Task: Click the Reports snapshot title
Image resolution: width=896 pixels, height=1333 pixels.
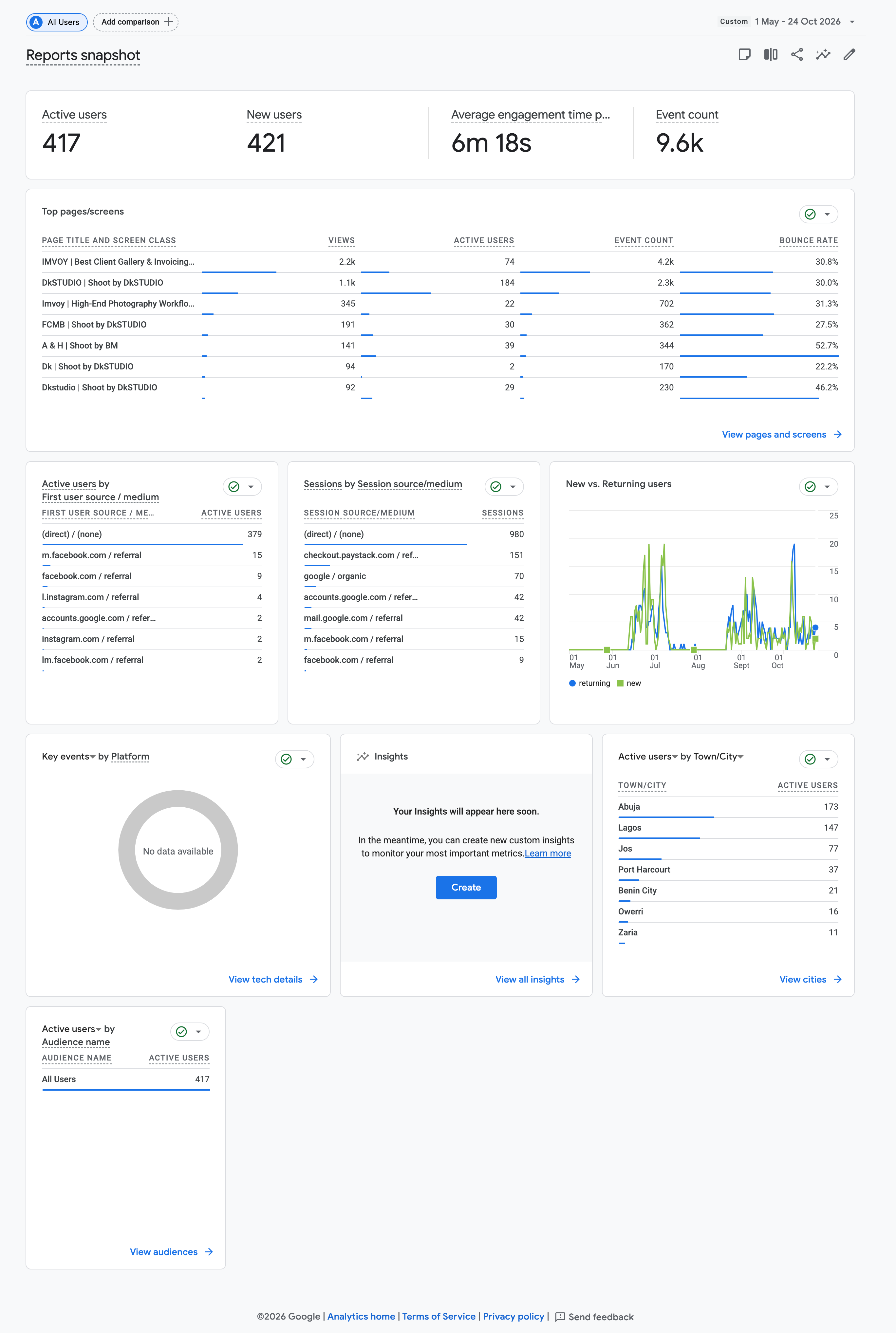Action: click(x=83, y=55)
